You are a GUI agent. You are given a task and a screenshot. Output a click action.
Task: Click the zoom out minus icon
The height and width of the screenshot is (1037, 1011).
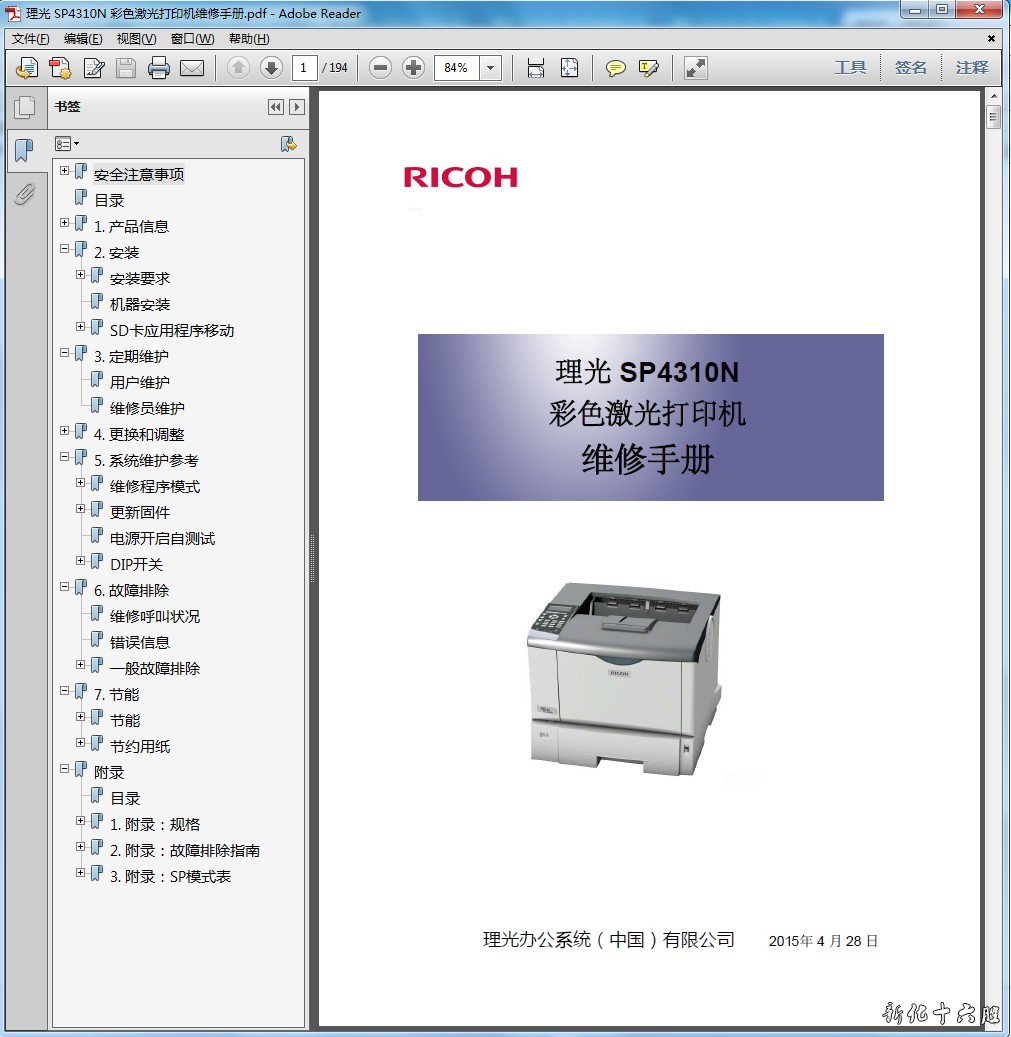380,68
